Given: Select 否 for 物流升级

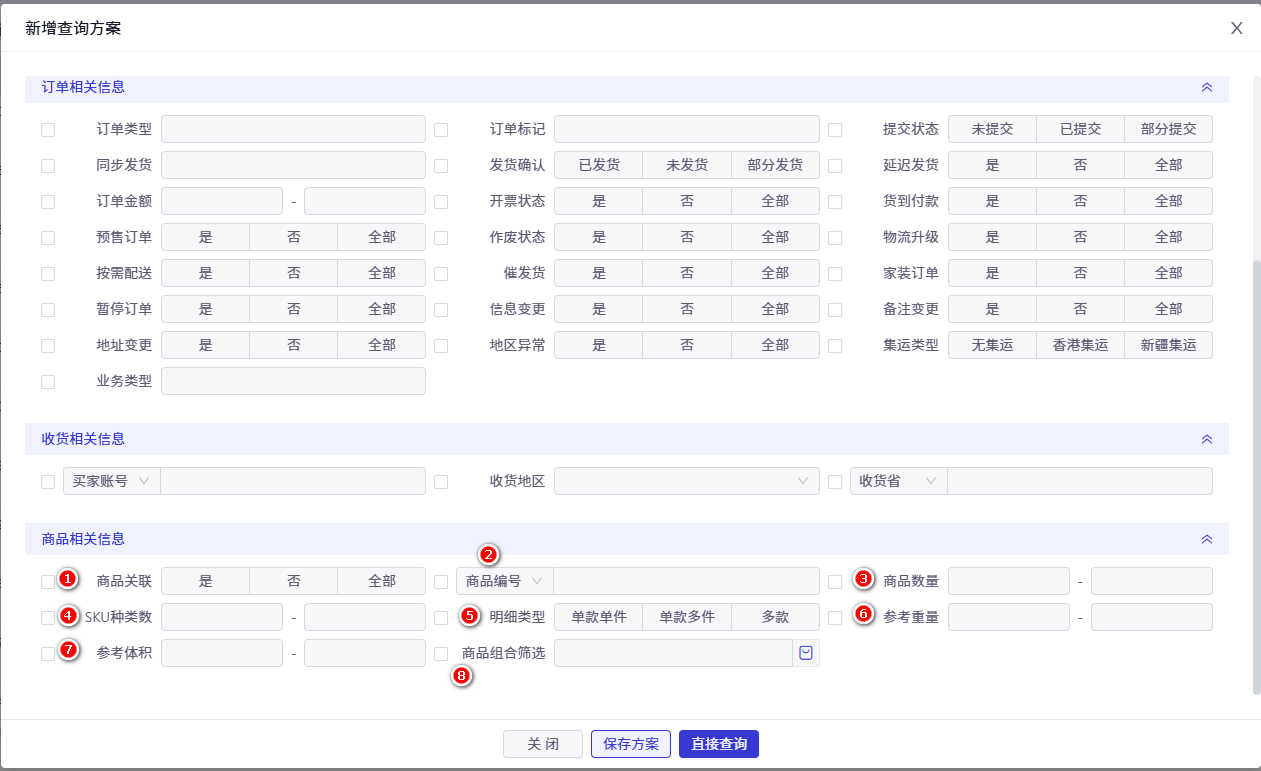Looking at the screenshot, I should click(x=1081, y=237).
